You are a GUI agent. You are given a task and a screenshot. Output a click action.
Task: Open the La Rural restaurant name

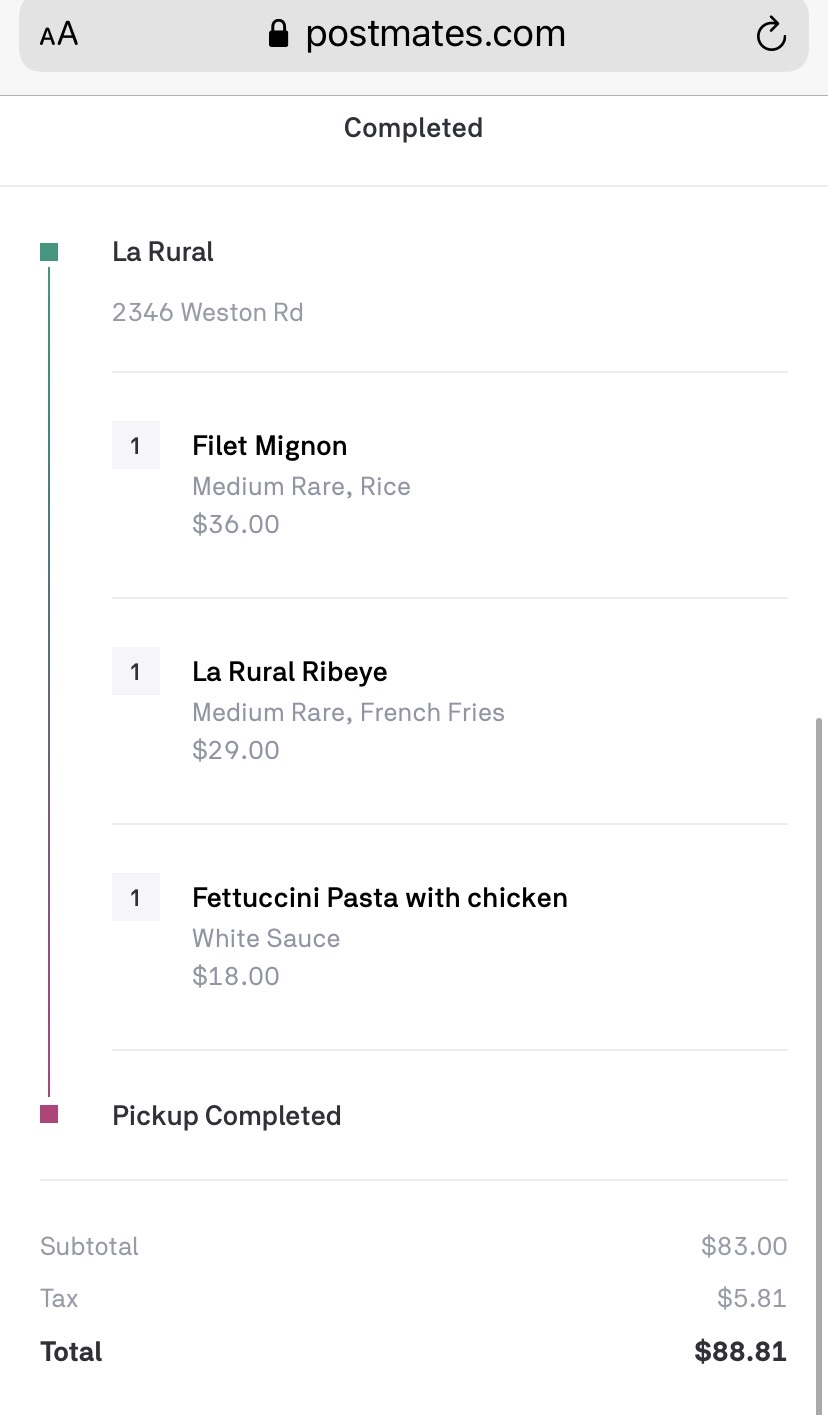point(163,252)
